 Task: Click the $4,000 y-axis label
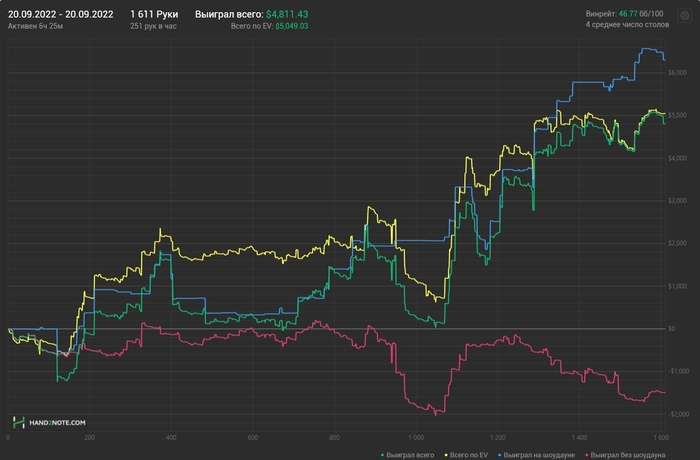click(677, 158)
